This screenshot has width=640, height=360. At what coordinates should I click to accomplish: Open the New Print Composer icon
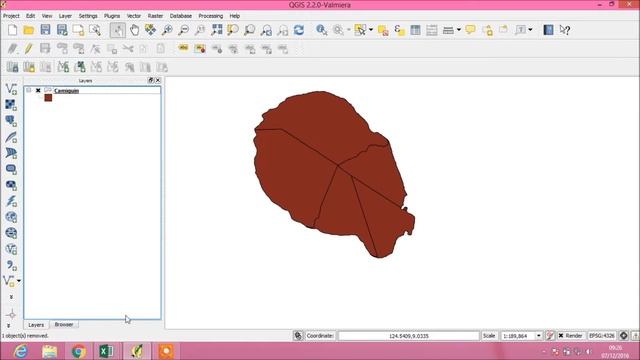coord(78,30)
